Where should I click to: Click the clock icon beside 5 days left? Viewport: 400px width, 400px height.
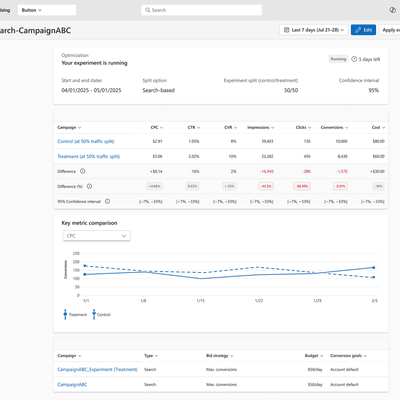(x=354, y=59)
